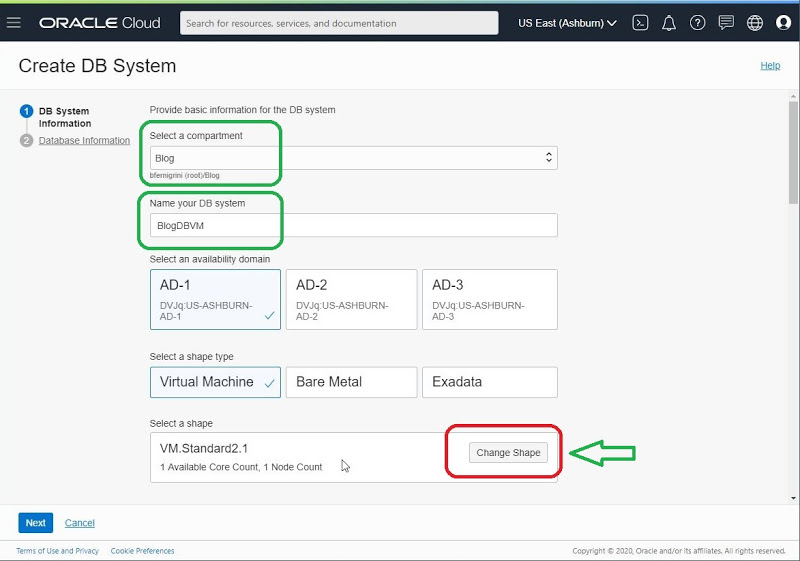Open Terms of Use and Privacy
The height and width of the screenshot is (561, 800).
point(57,551)
